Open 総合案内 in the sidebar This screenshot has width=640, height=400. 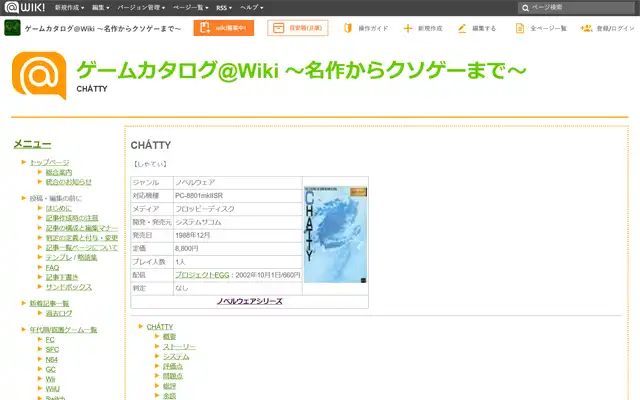tap(59, 172)
